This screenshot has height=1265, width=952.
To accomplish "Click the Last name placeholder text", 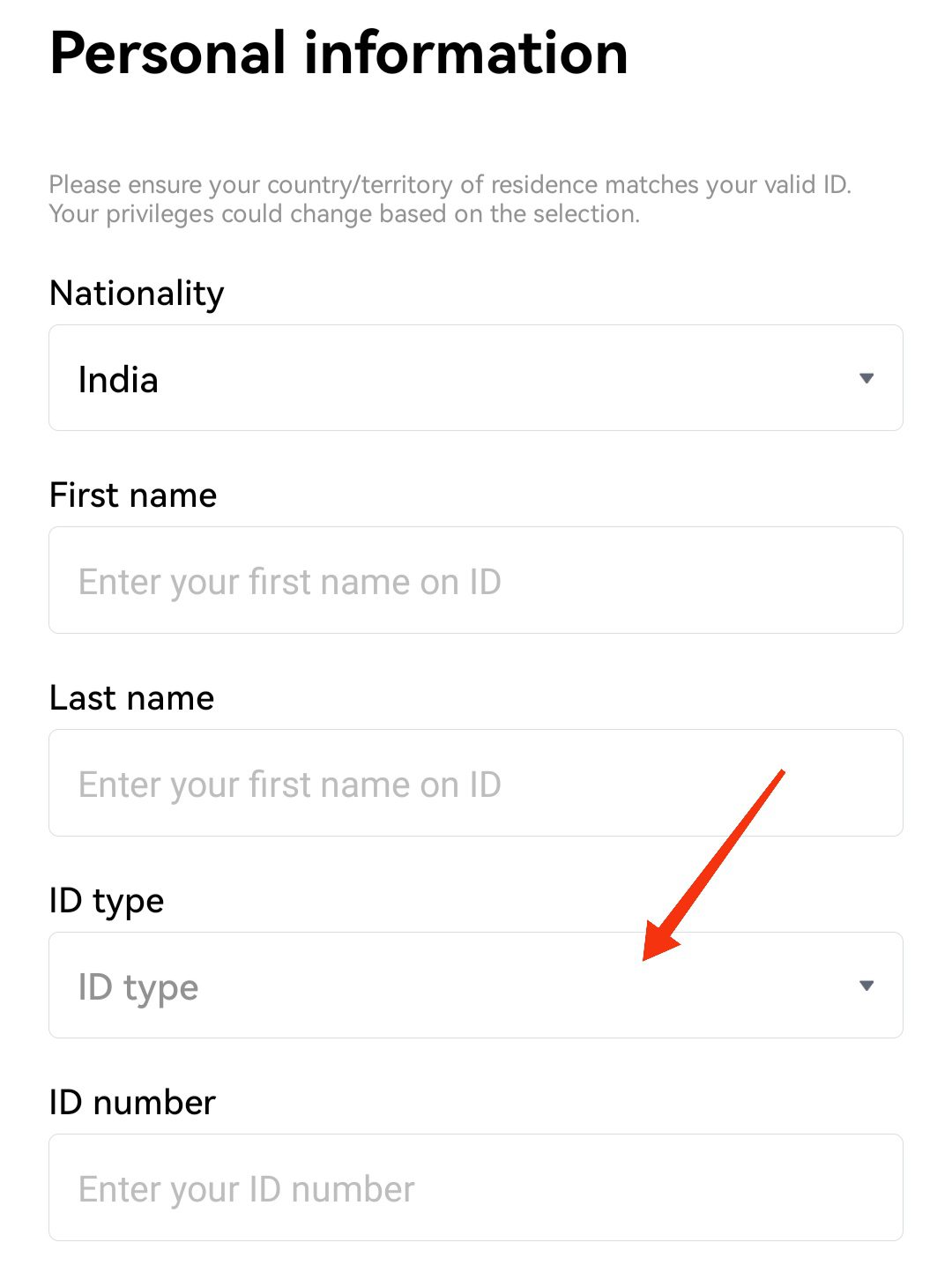I will pyautogui.click(x=289, y=785).
